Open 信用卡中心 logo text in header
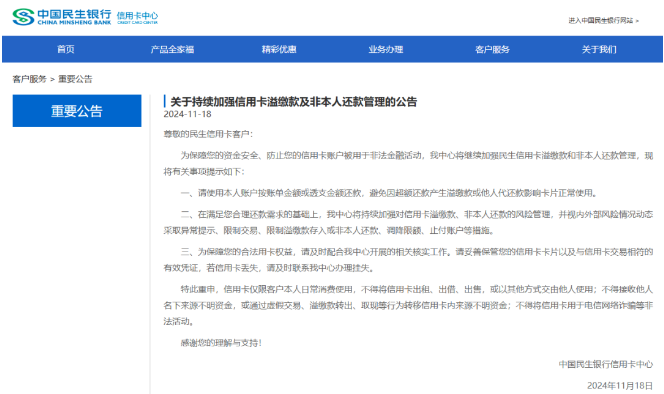Viewport: 664px width, 394px height. click(137, 17)
